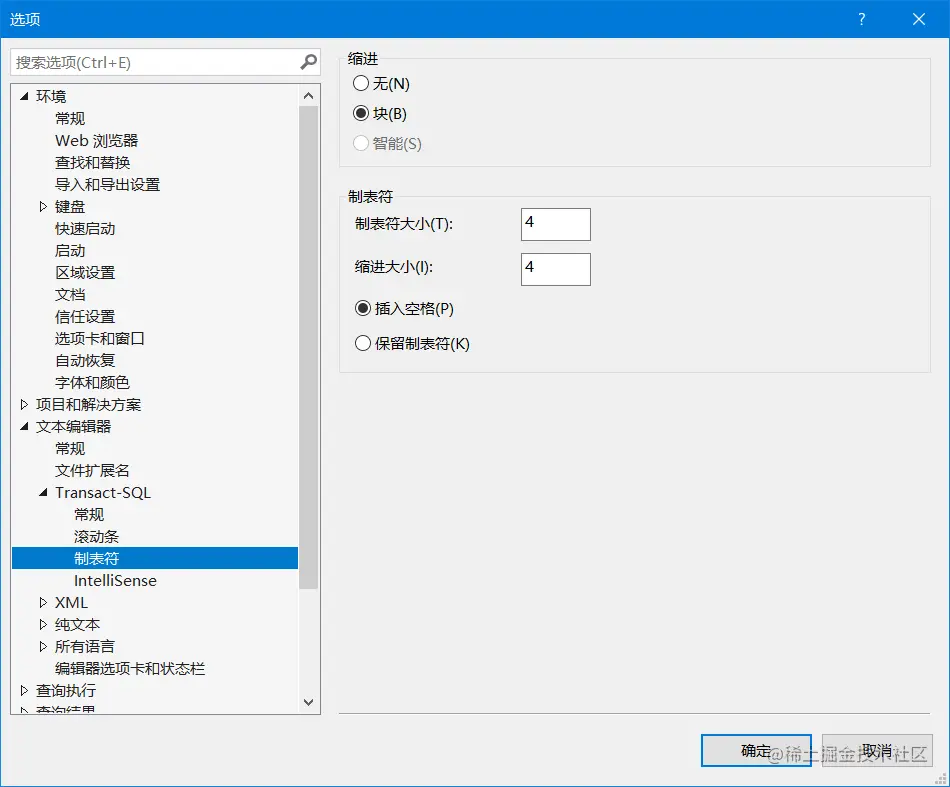
Task: Click inside the 制表符大小 input field
Action: click(555, 224)
